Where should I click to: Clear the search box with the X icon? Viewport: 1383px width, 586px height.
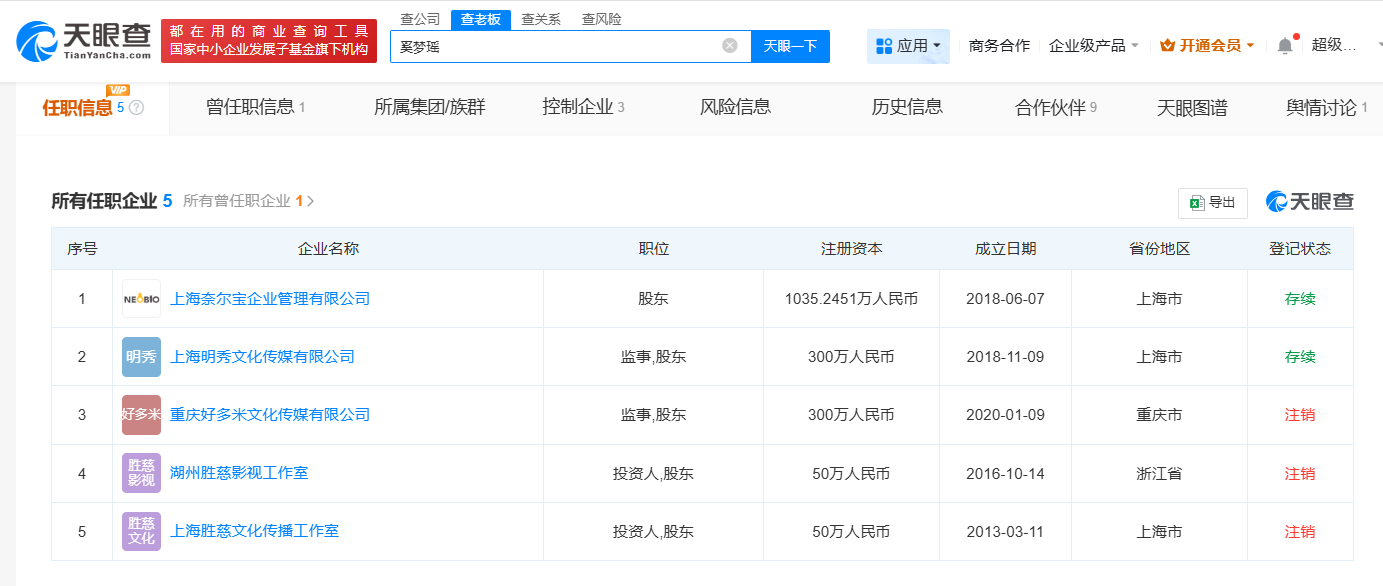(728, 46)
